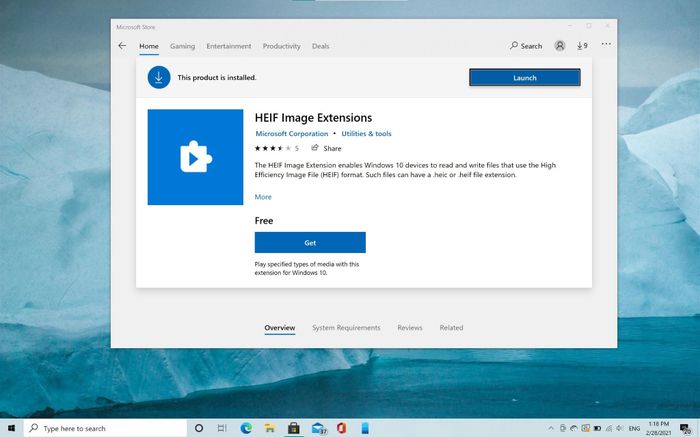Launch Microsoft Edge from the taskbar
Image resolution: width=700 pixels, height=437 pixels.
pyautogui.click(x=246, y=428)
